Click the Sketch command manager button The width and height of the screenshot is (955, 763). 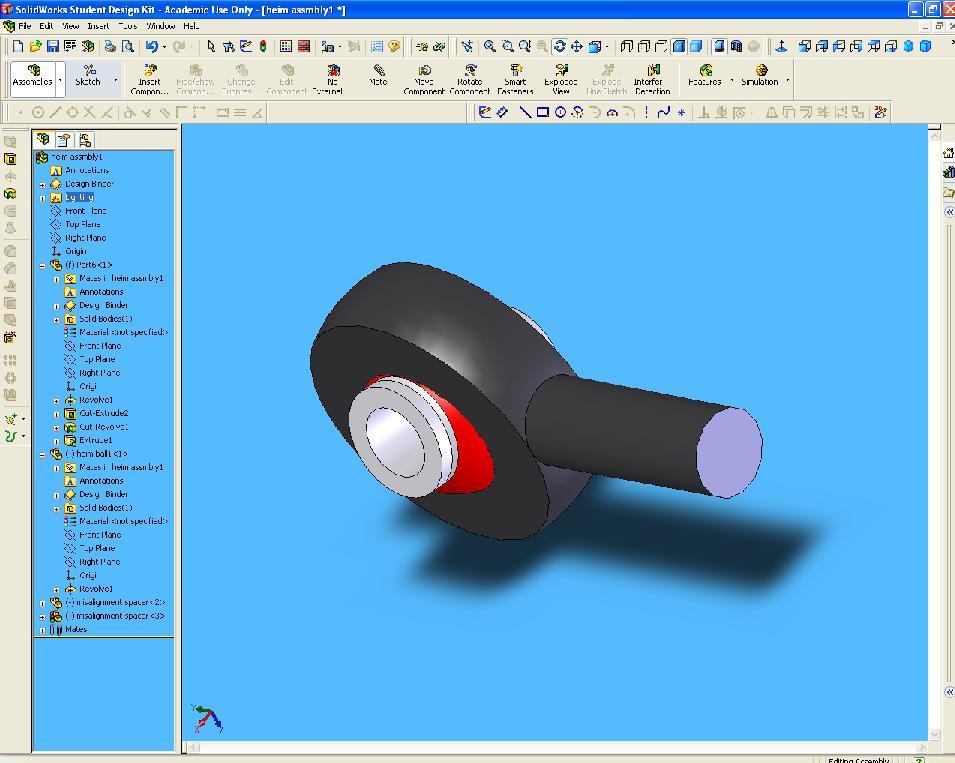(88, 77)
